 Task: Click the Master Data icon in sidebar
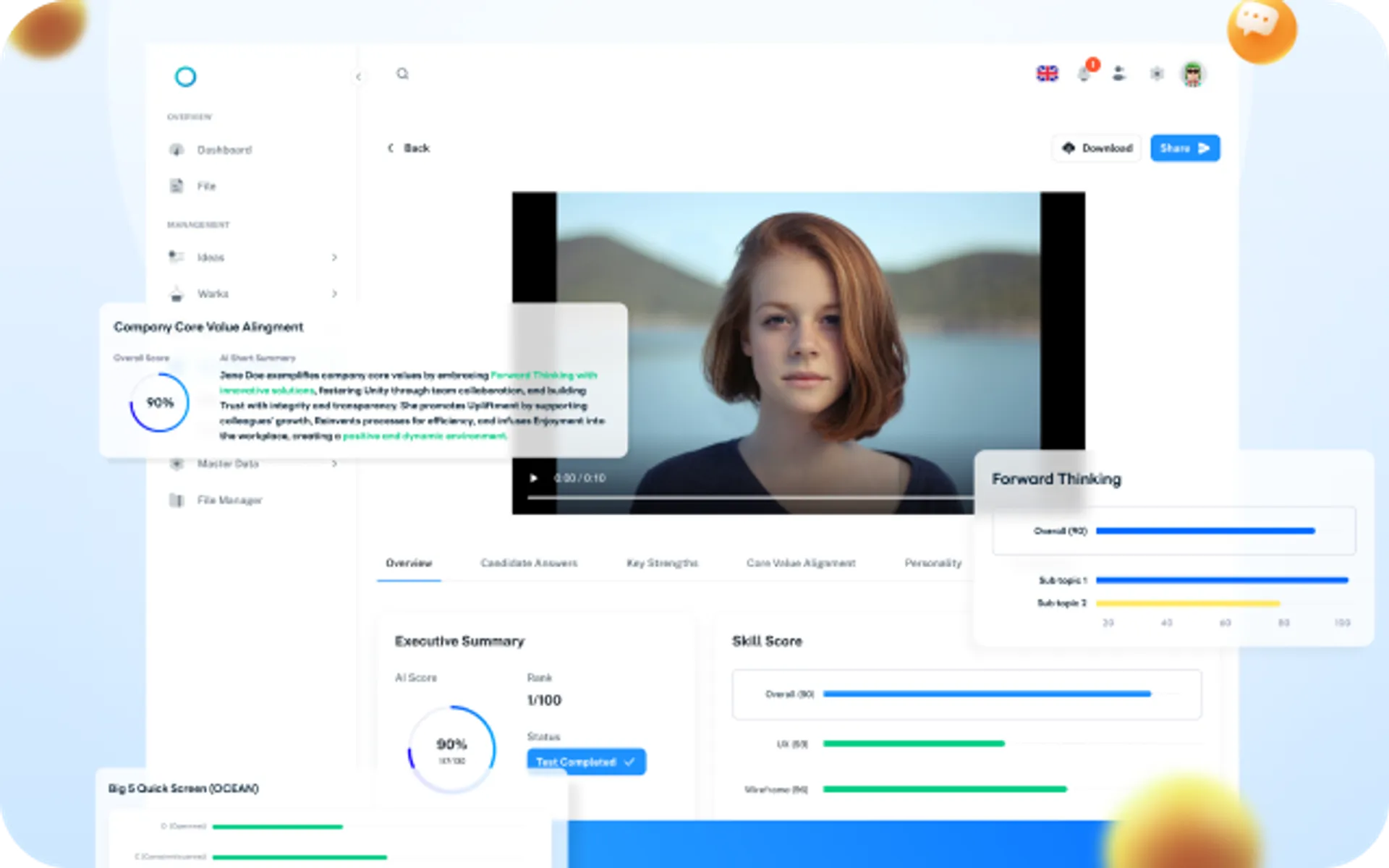(x=177, y=464)
